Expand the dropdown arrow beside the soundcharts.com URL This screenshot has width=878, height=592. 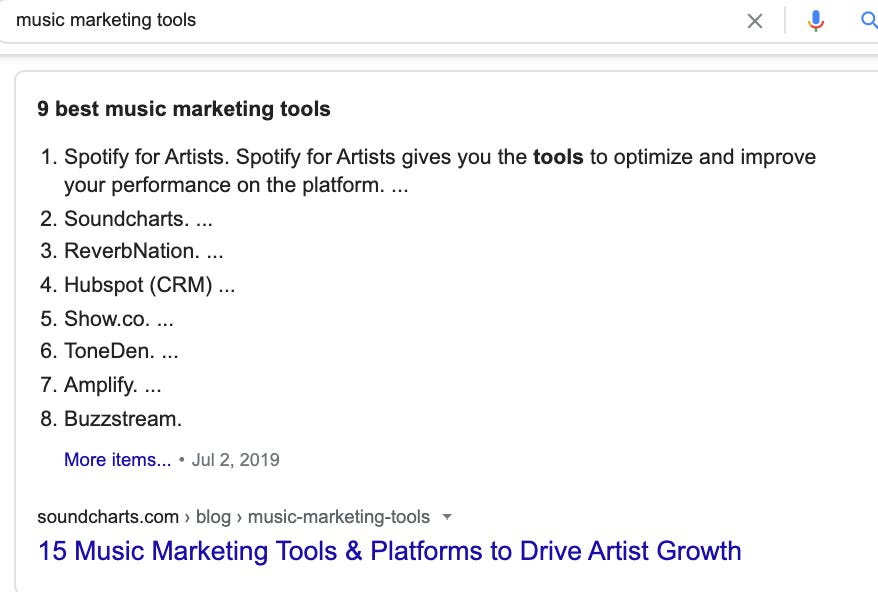[447, 517]
